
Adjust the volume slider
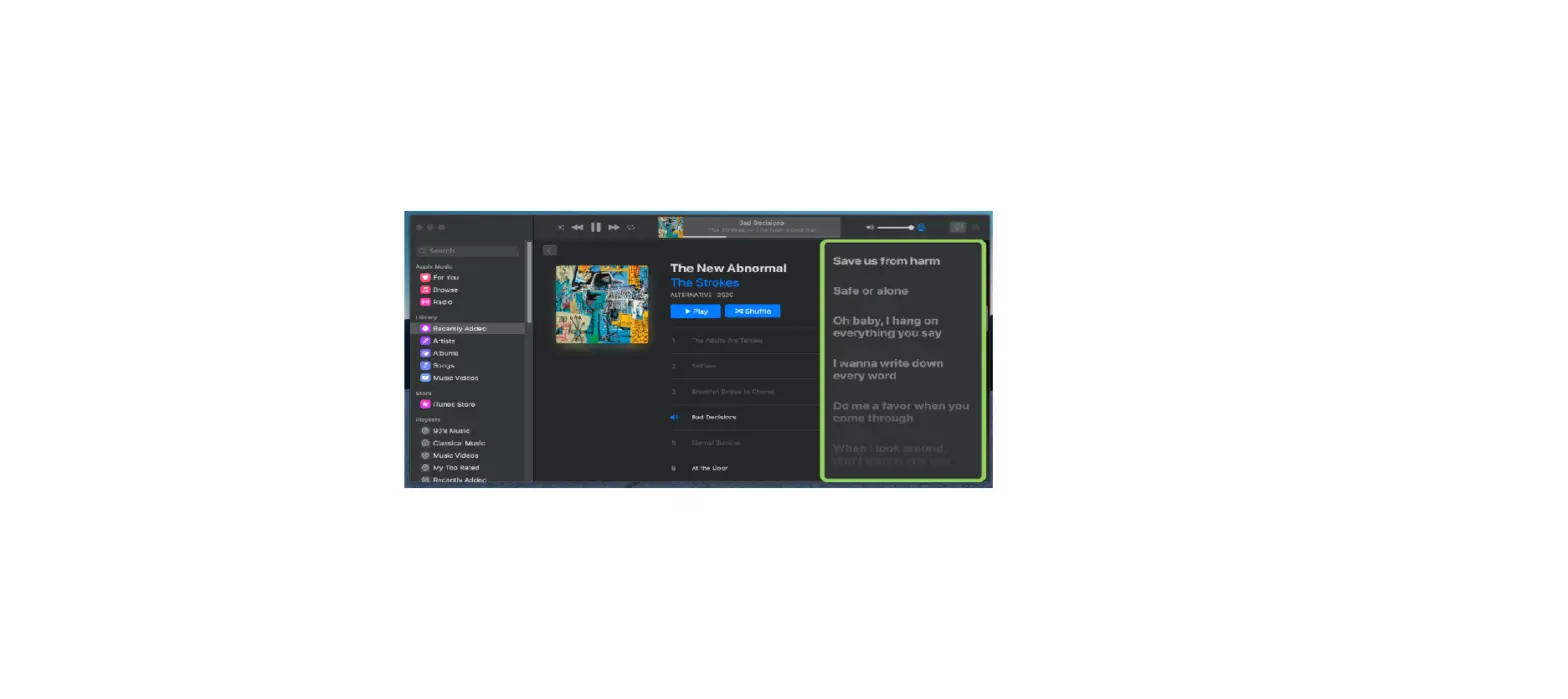895,228
